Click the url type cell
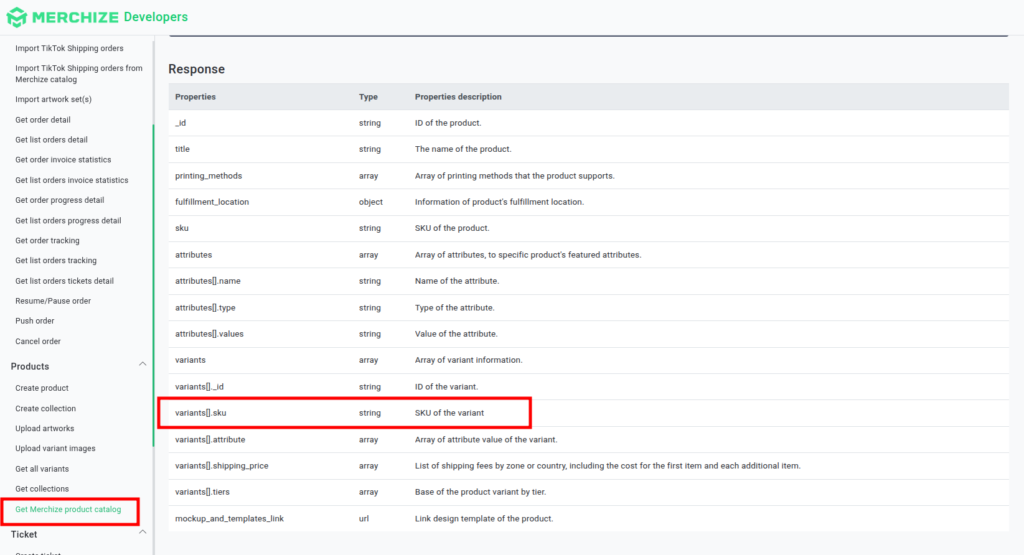 pos(364,519)
